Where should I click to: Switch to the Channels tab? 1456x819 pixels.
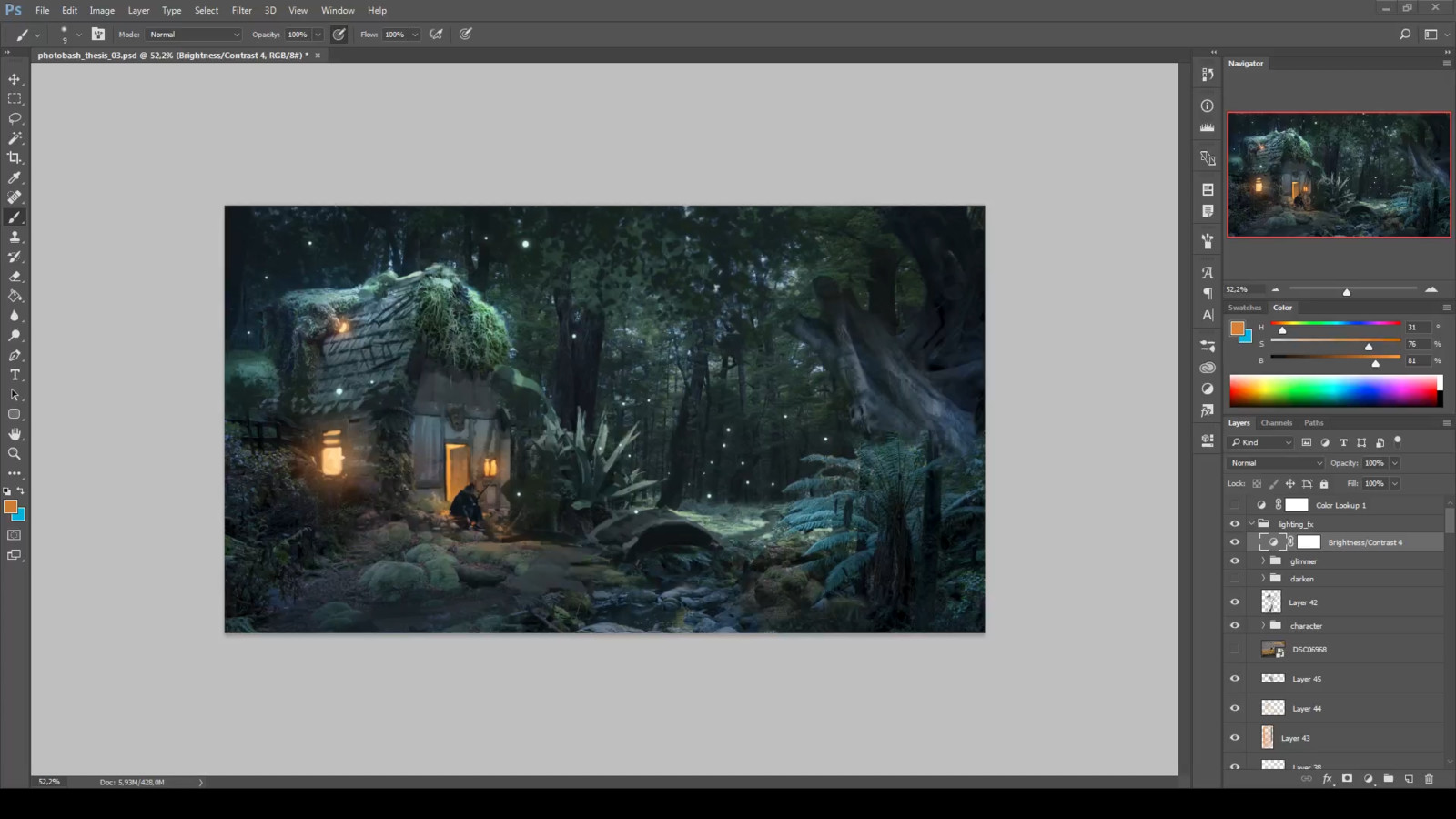(x=1276, y=423)
